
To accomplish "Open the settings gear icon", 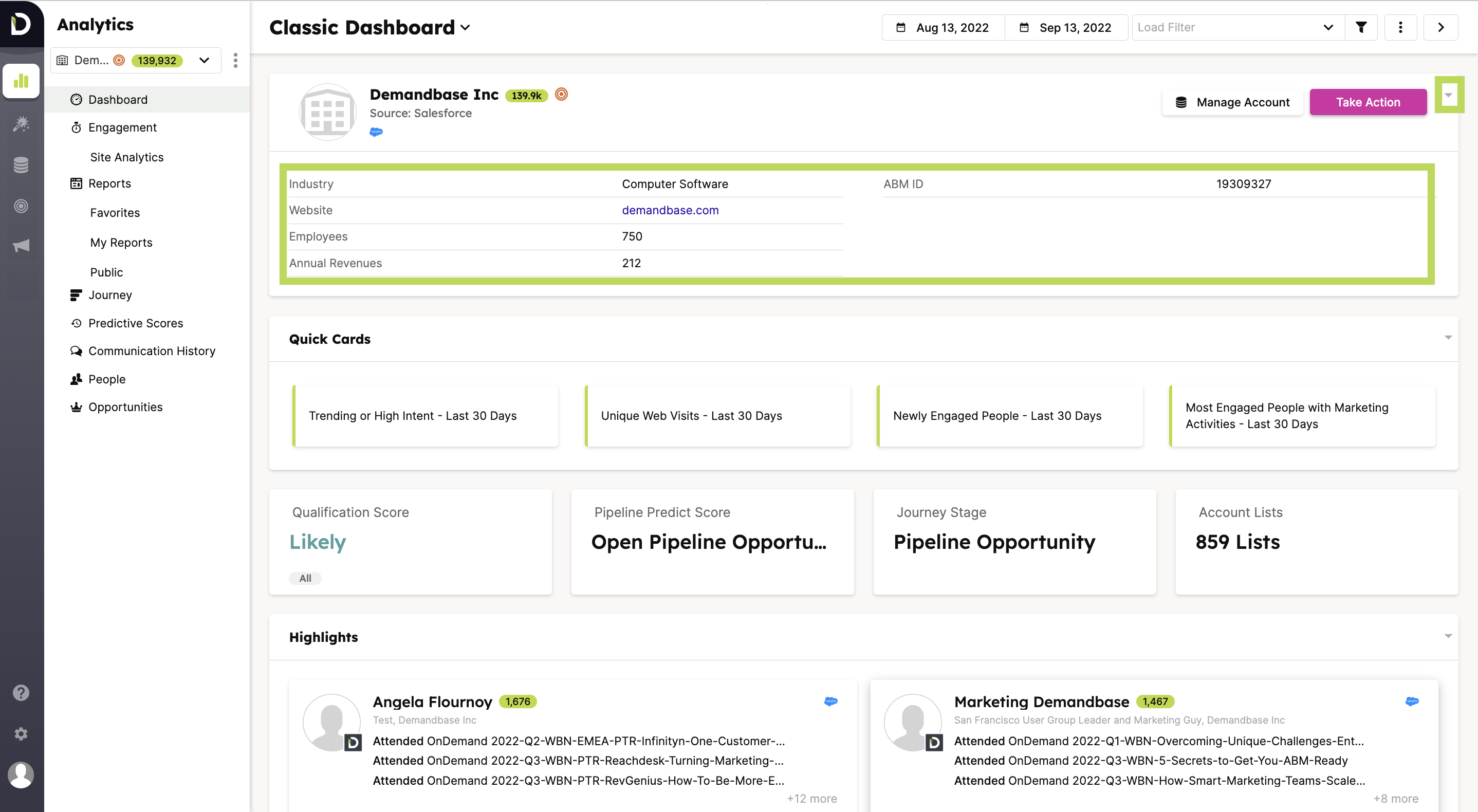I will click(21, 734).
